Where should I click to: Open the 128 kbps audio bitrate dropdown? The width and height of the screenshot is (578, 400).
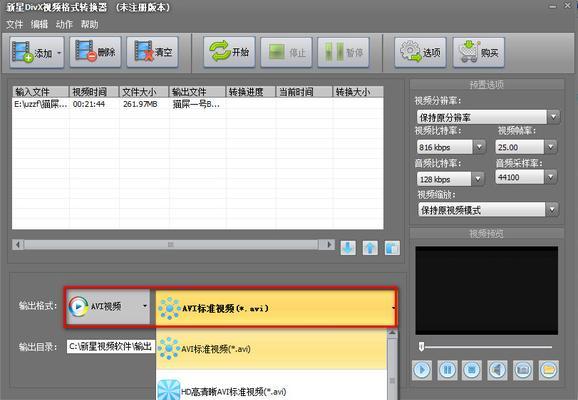coord(450,179)
